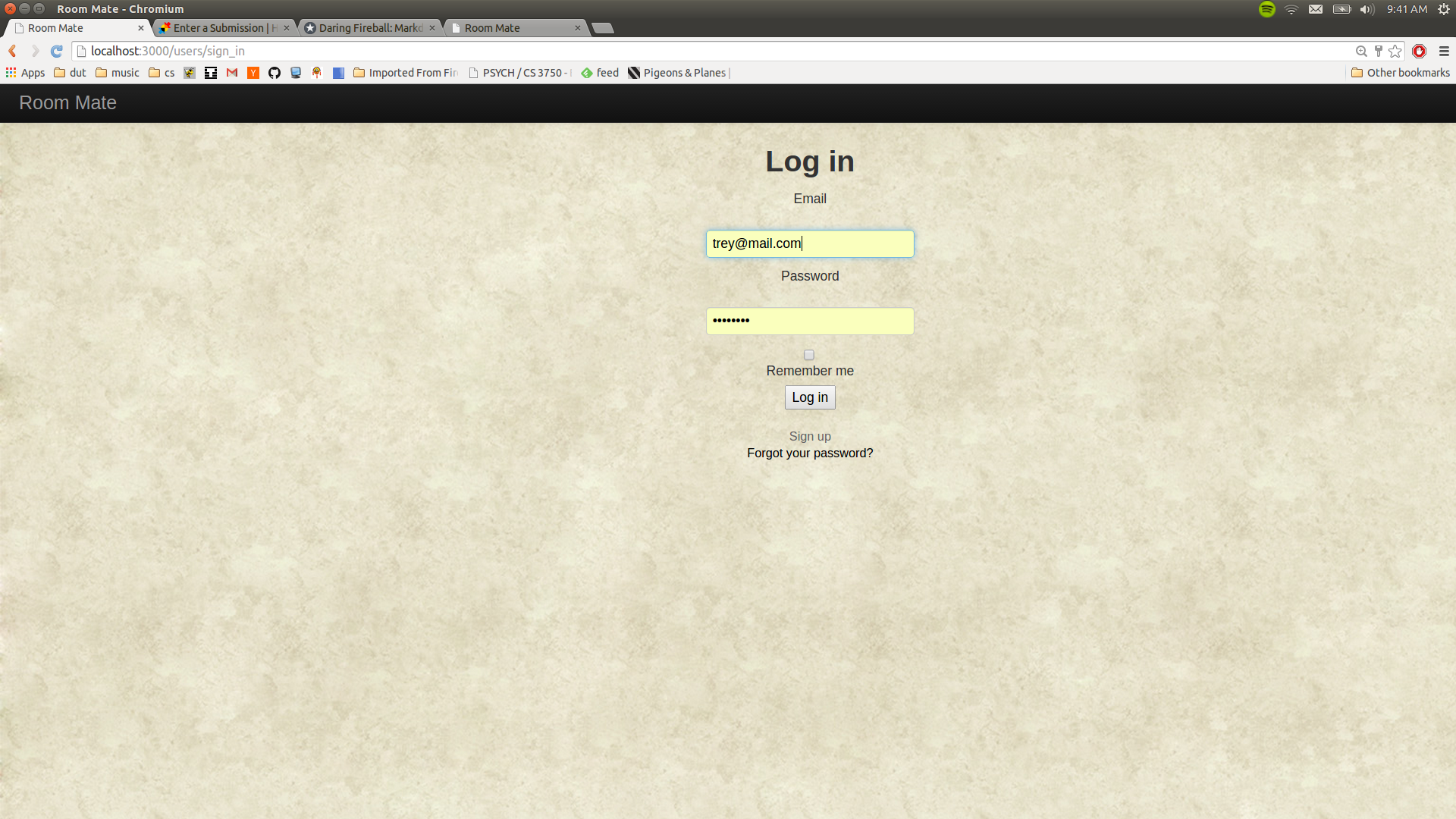
Task: Open the Imported From Firefox bookmarks folder
Action: point(406,73)
